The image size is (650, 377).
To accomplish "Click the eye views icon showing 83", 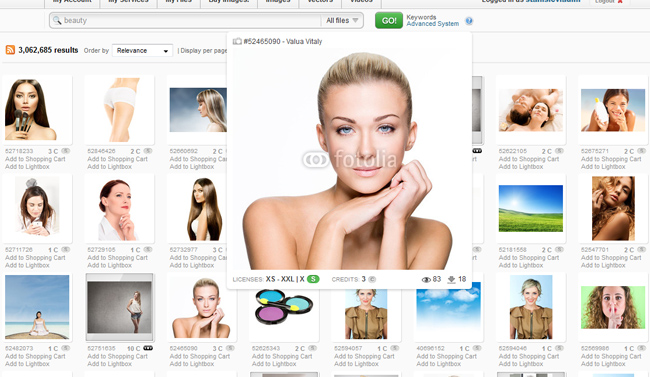I will pyautogui.click(x=426, y=280).
